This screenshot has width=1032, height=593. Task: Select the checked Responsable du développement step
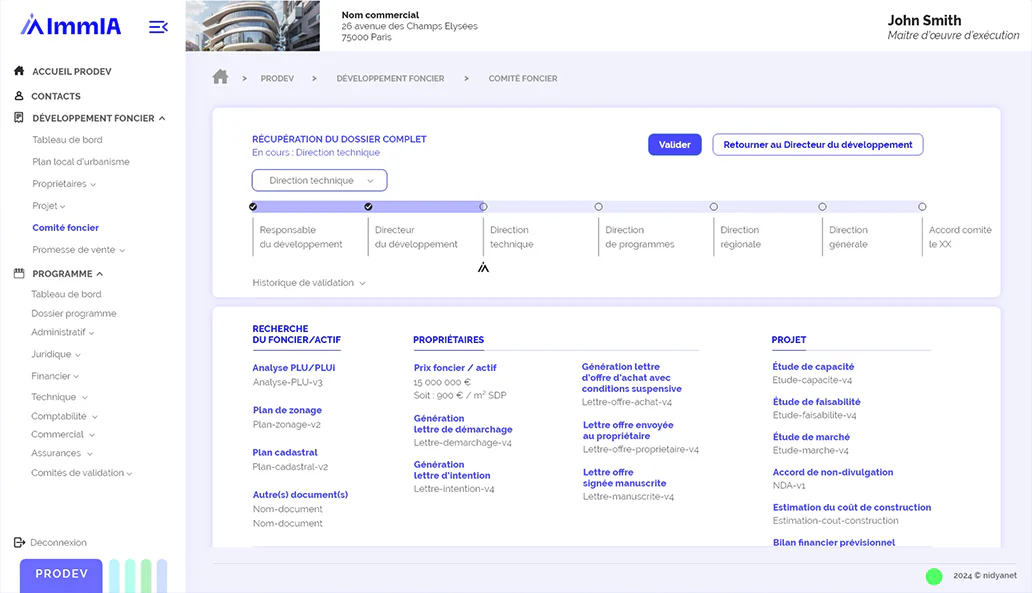click(253, 207)
